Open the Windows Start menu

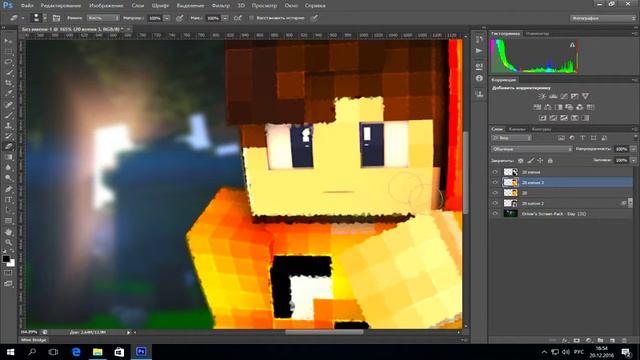coord(11,352)
